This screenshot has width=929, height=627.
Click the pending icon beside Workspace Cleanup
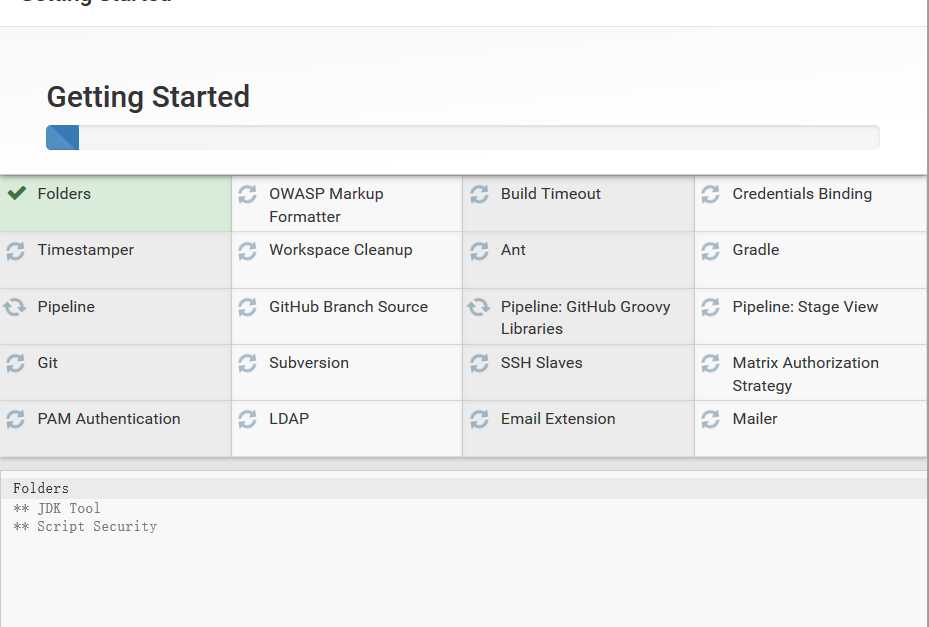point(247,251)
